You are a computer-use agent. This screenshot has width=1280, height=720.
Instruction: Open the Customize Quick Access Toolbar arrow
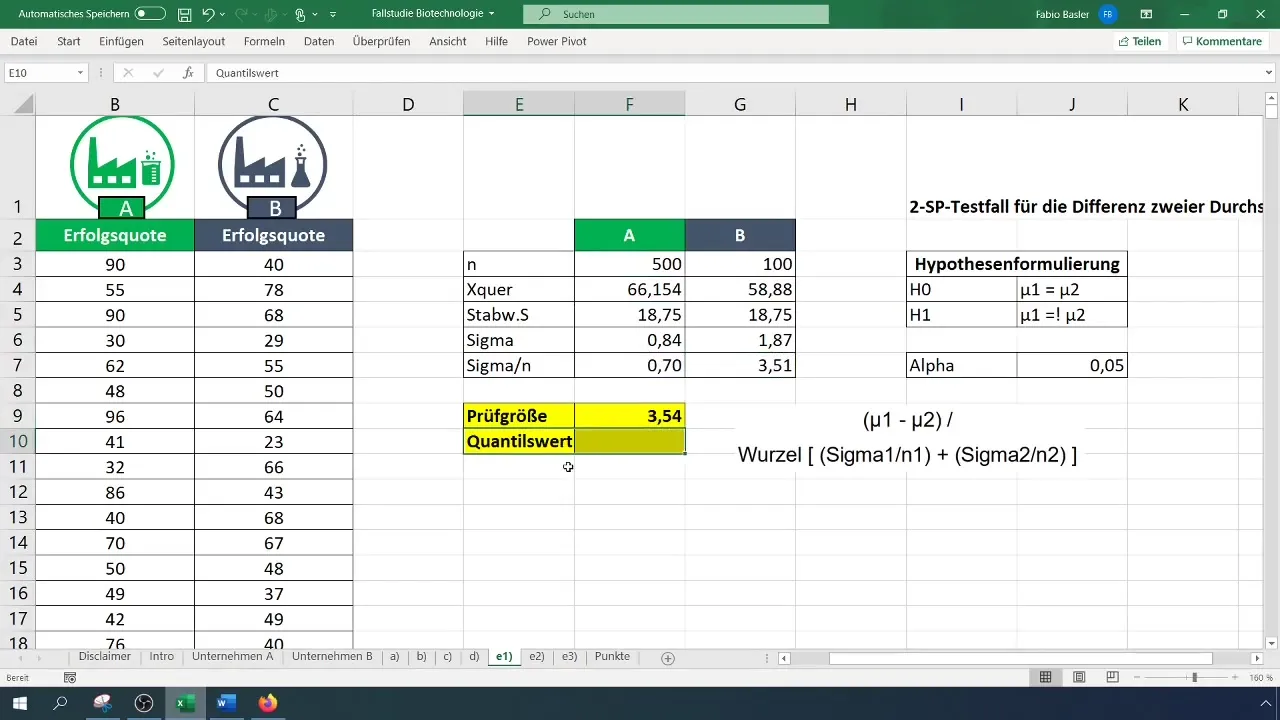tap(332, 14)
